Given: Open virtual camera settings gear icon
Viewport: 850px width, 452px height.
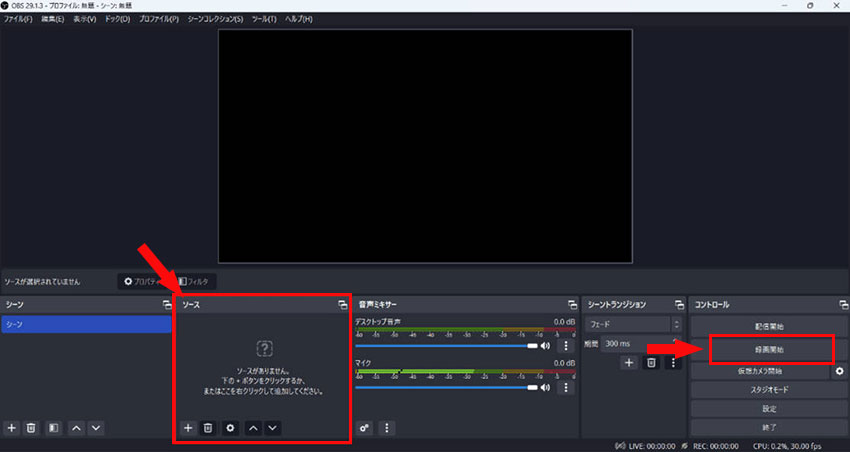Looking at the screenshot, I should pos(839,371).
